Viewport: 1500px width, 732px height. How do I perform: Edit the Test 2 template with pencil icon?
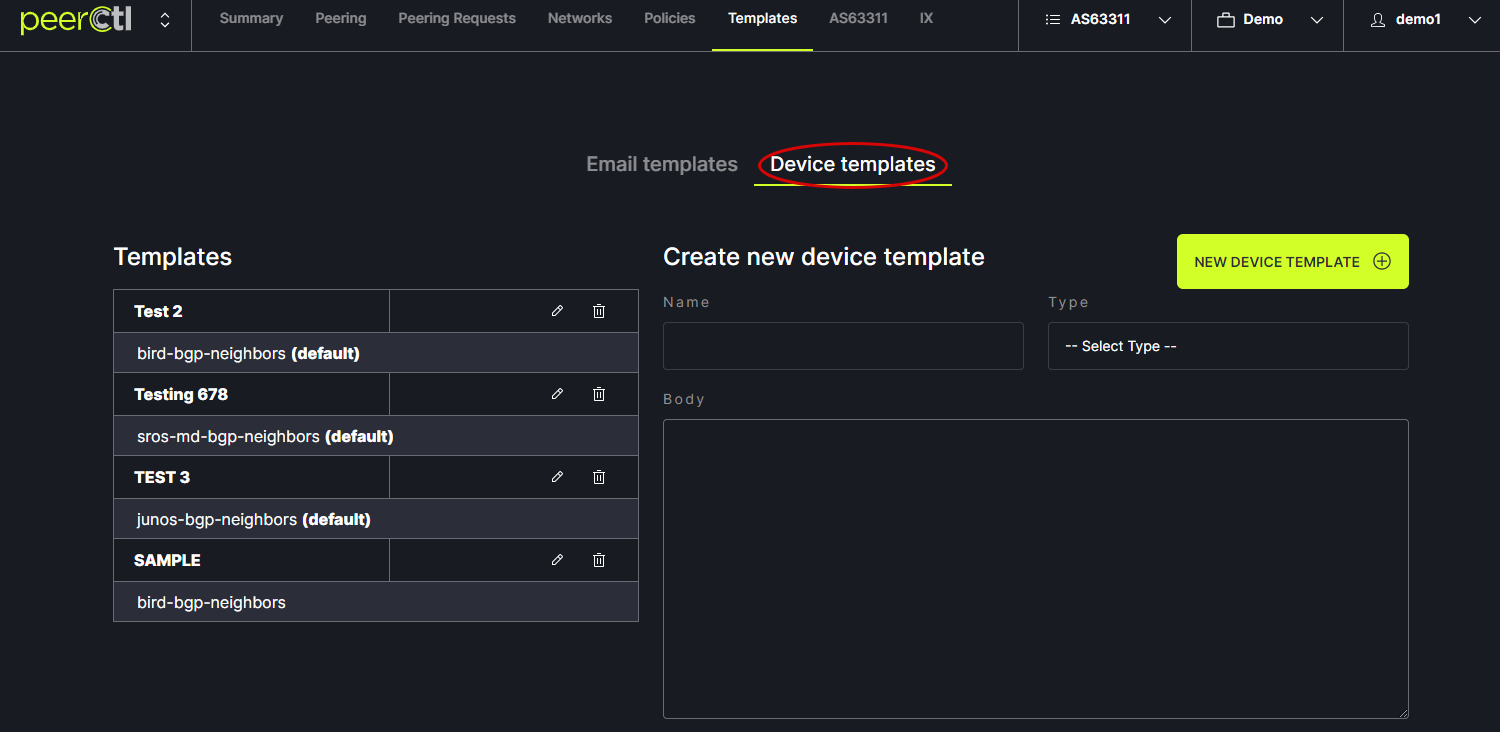[557, 311]
